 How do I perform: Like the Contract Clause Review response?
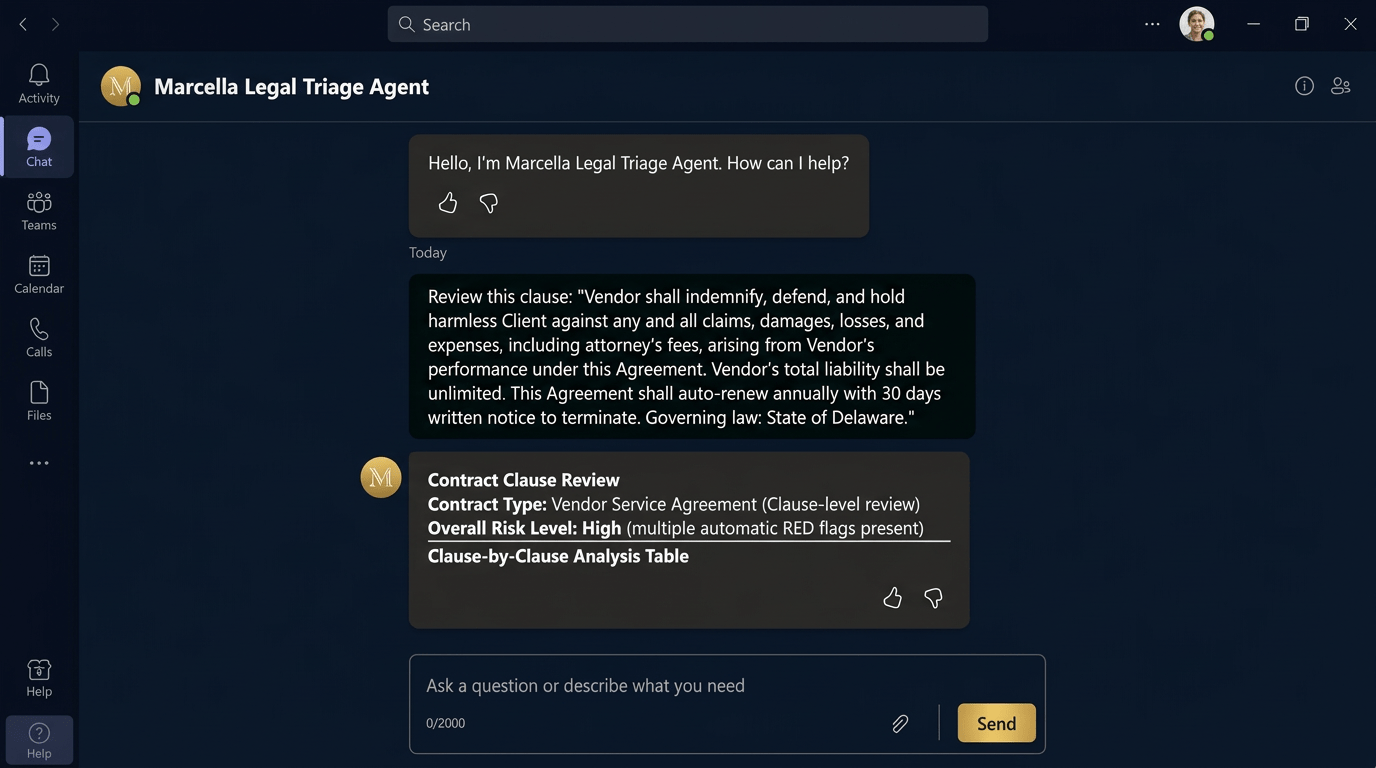[x=893, y=598]
